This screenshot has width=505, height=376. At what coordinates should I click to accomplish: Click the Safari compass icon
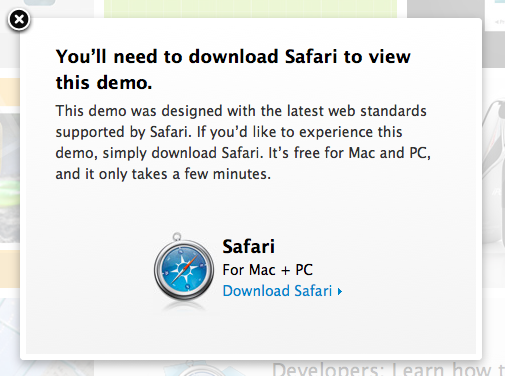[184, 267]
